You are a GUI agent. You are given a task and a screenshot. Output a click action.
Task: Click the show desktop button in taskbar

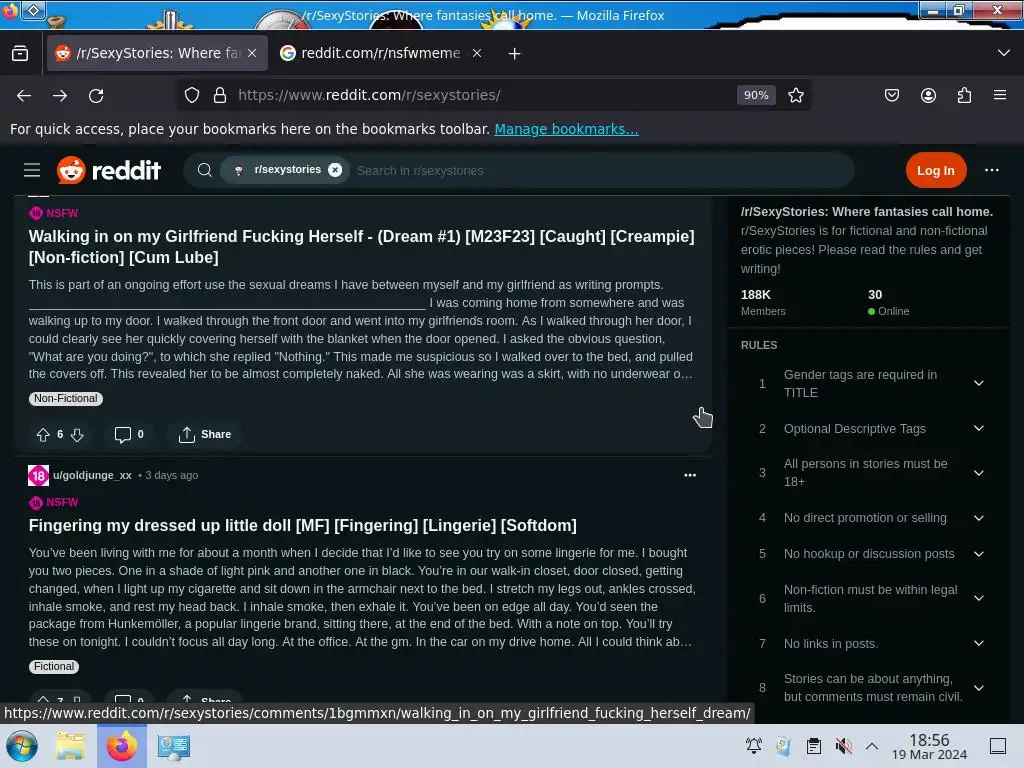tap(997, 746)
